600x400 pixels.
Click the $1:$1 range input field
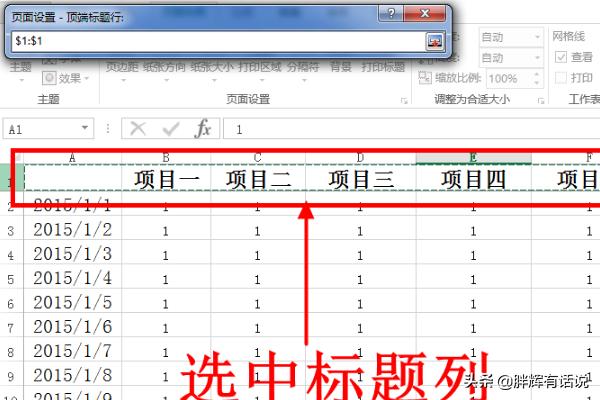(218, 41)
